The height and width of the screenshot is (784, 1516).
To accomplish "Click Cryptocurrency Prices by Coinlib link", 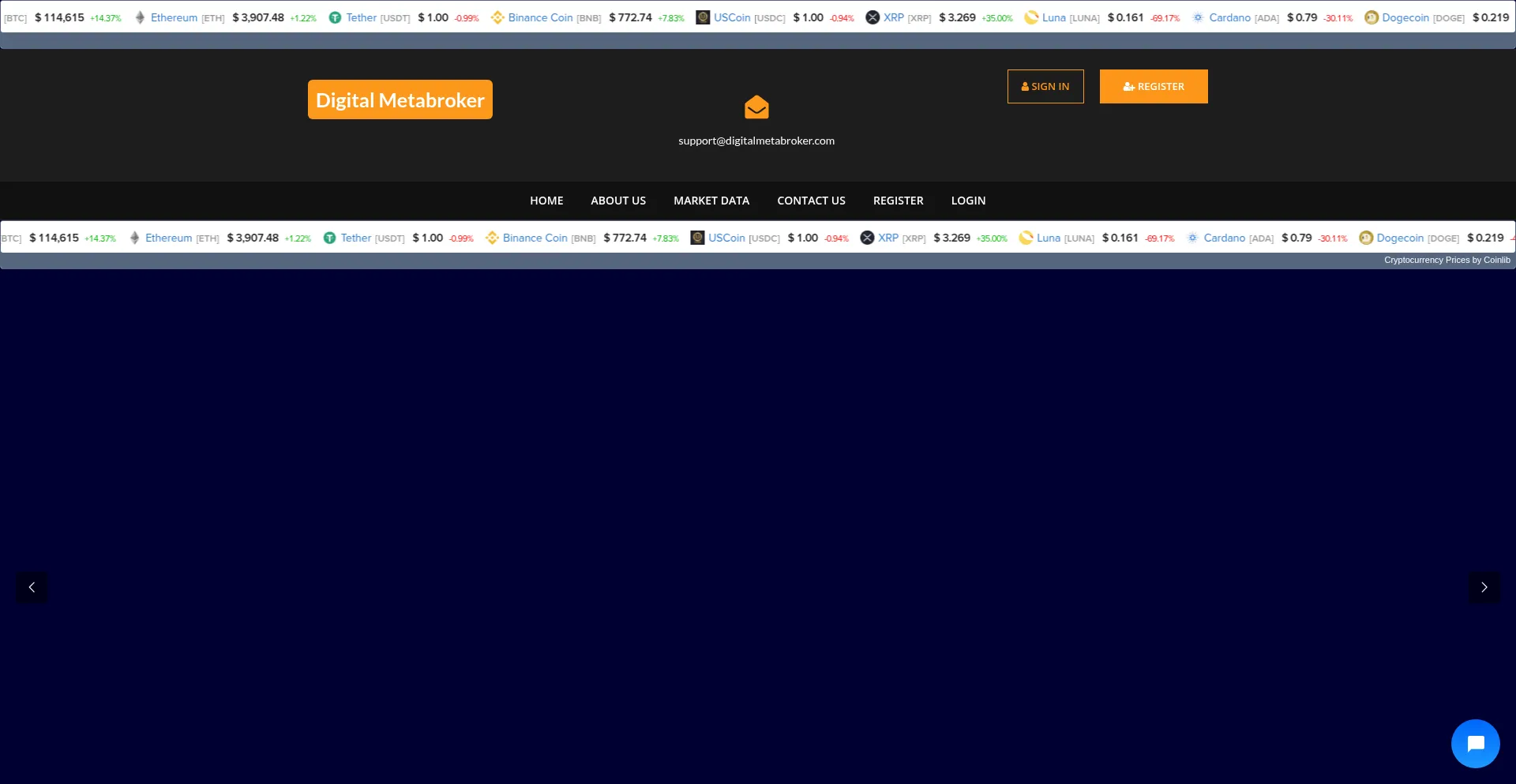I will [x=1447, y=260].
